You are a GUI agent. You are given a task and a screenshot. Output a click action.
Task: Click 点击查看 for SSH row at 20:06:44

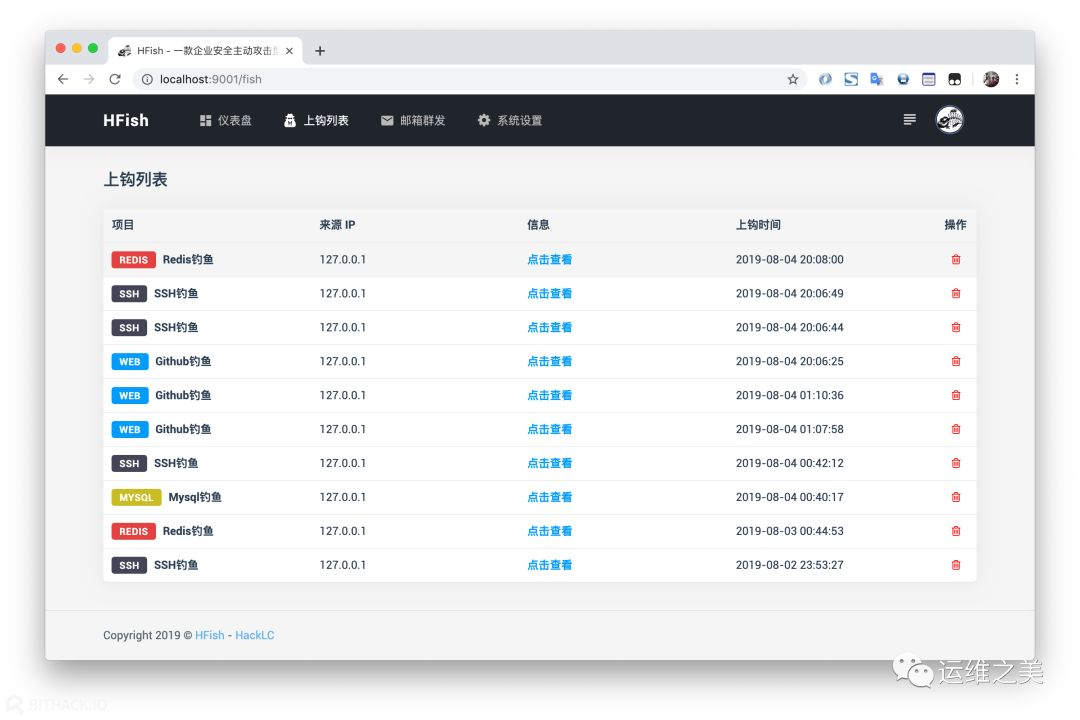(550, 327)
